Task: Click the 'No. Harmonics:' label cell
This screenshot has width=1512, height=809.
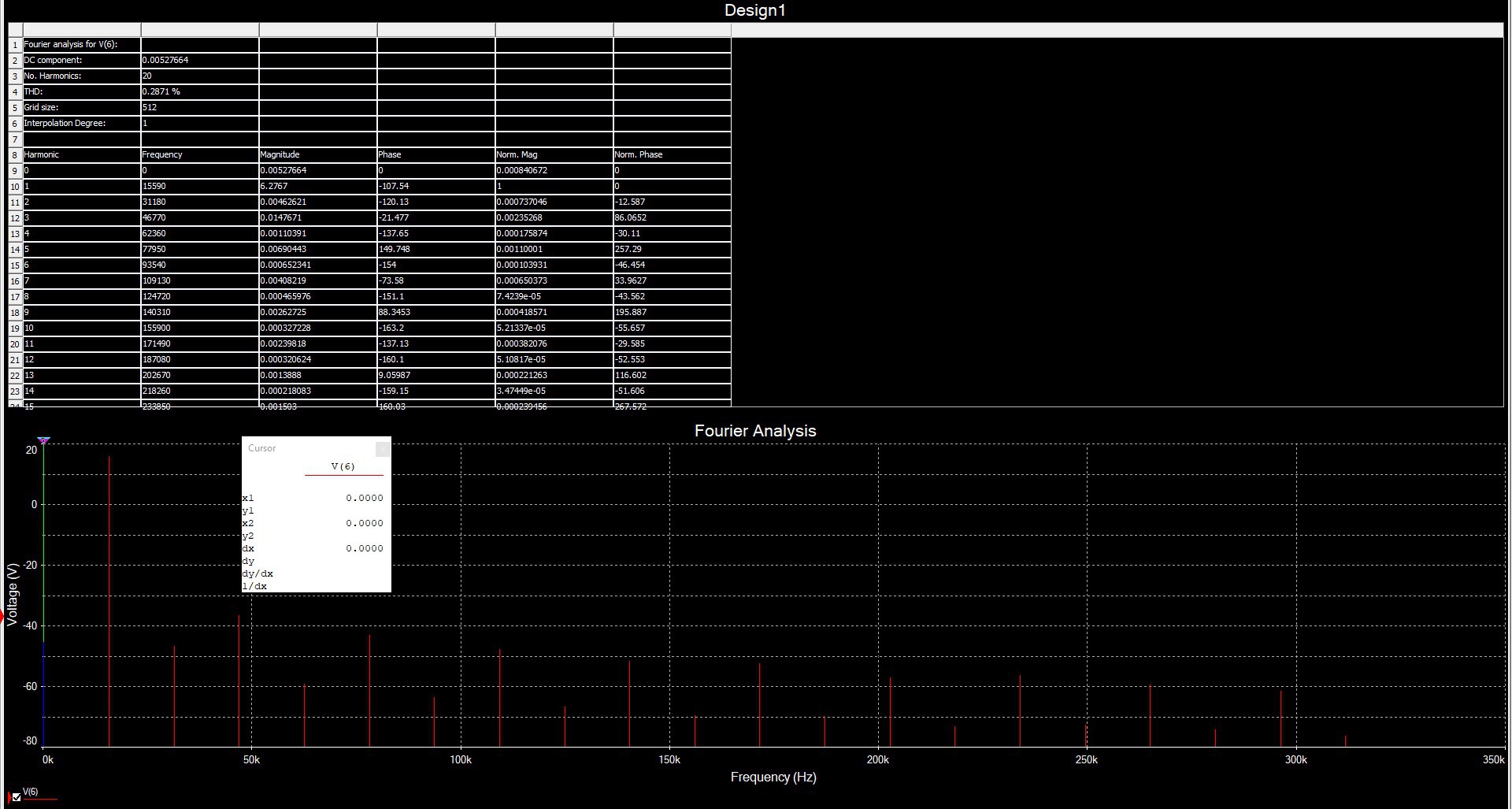Action: pyautogui.click(x=82, y=76)
